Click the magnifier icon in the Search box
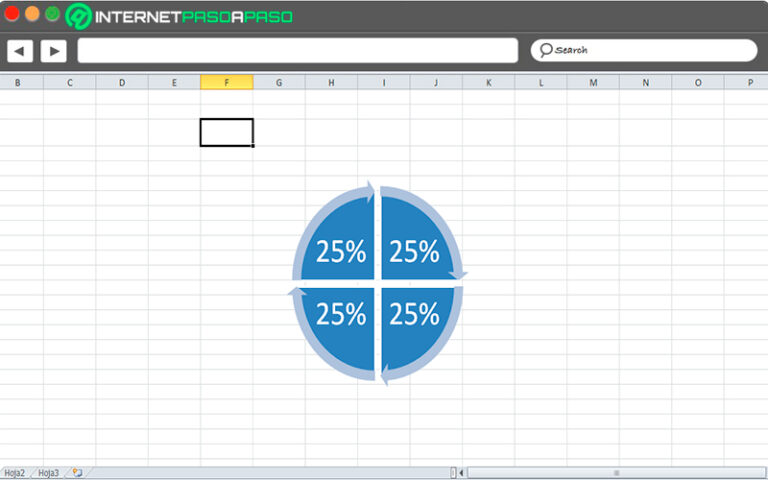 pos(546,50)
